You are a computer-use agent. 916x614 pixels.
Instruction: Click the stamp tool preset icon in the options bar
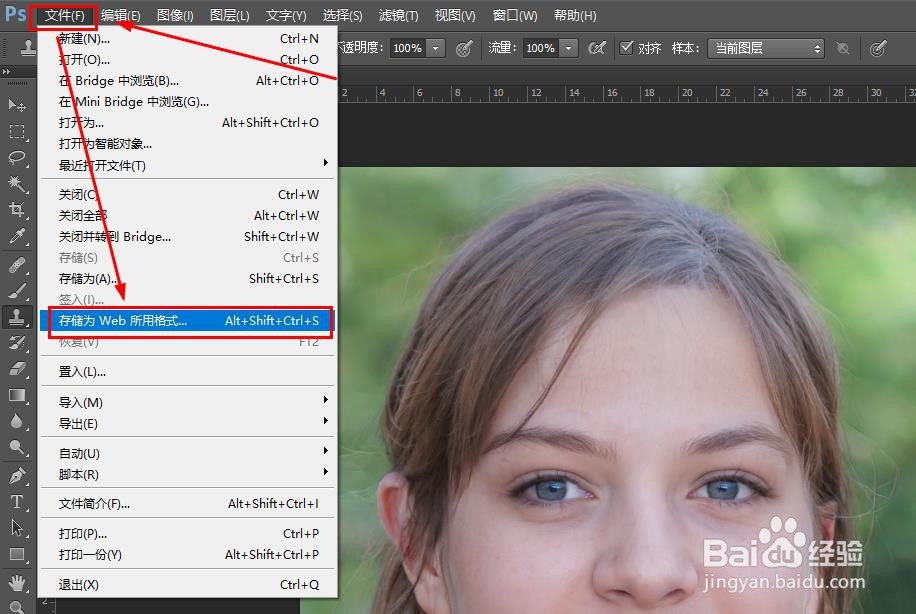28,48
